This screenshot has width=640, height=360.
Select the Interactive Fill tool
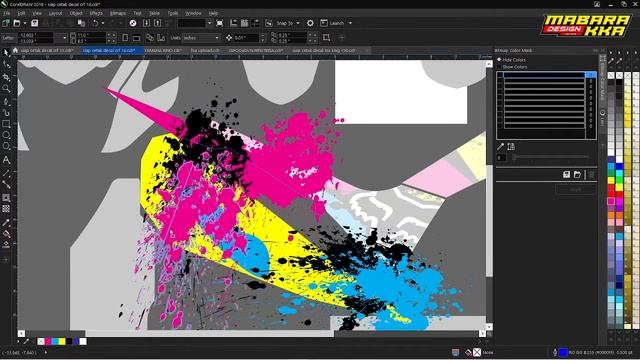coord(6,234)
